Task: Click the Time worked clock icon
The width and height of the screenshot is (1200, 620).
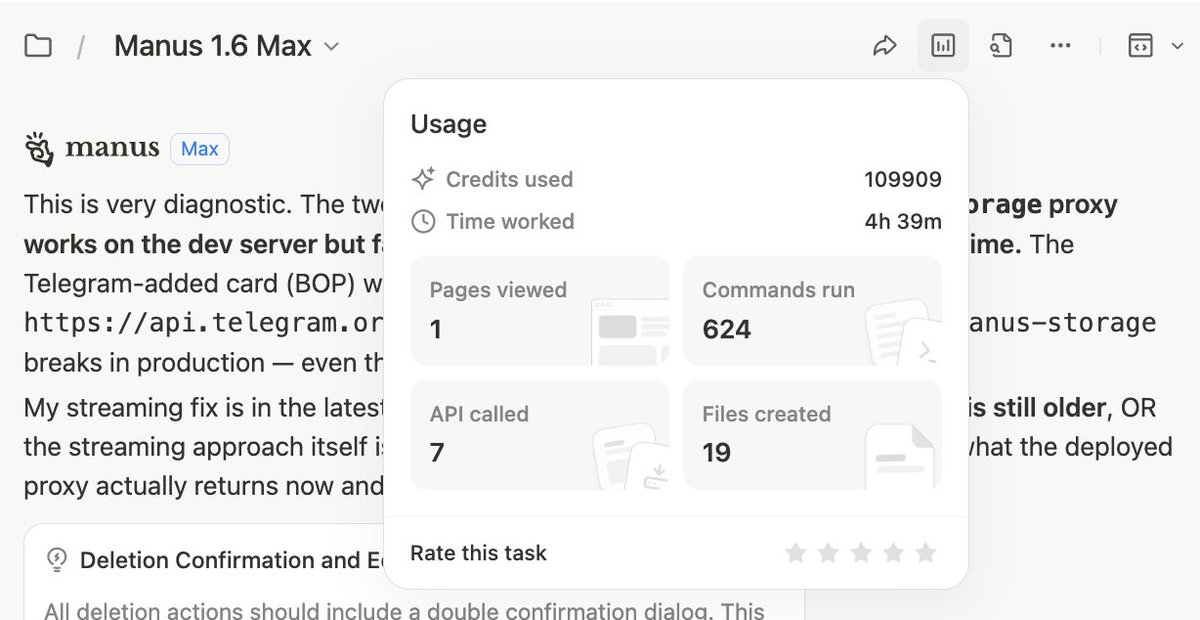Action: pos(423,221)
